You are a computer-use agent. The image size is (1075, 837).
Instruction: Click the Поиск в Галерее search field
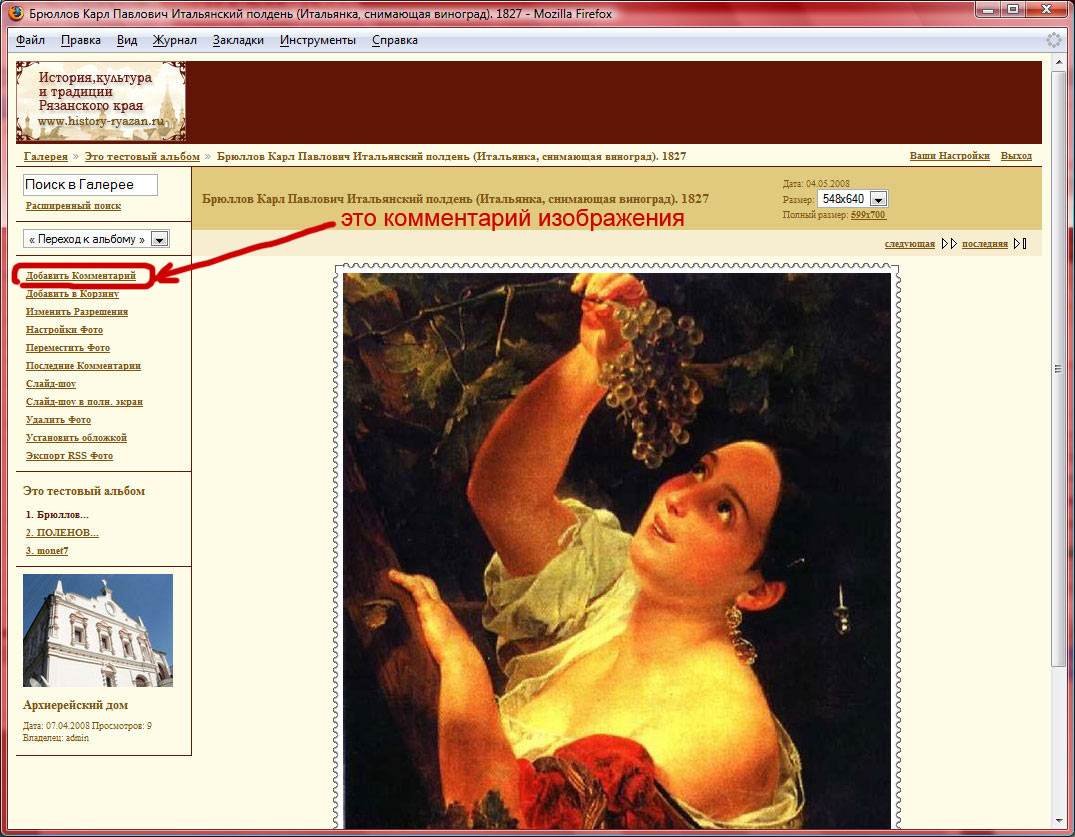click(x=90, y=184)
